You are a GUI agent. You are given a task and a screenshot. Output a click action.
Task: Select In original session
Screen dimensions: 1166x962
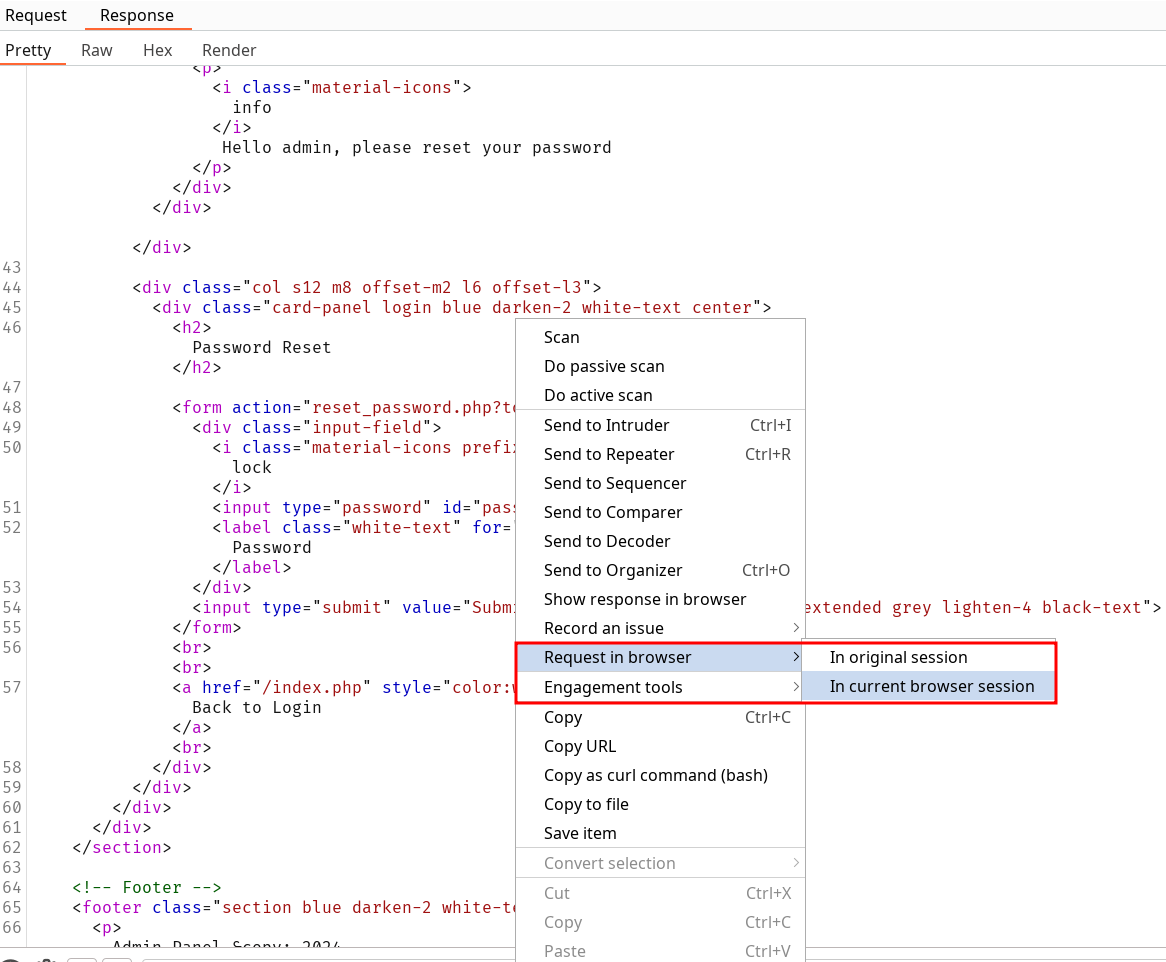(898, 658)
